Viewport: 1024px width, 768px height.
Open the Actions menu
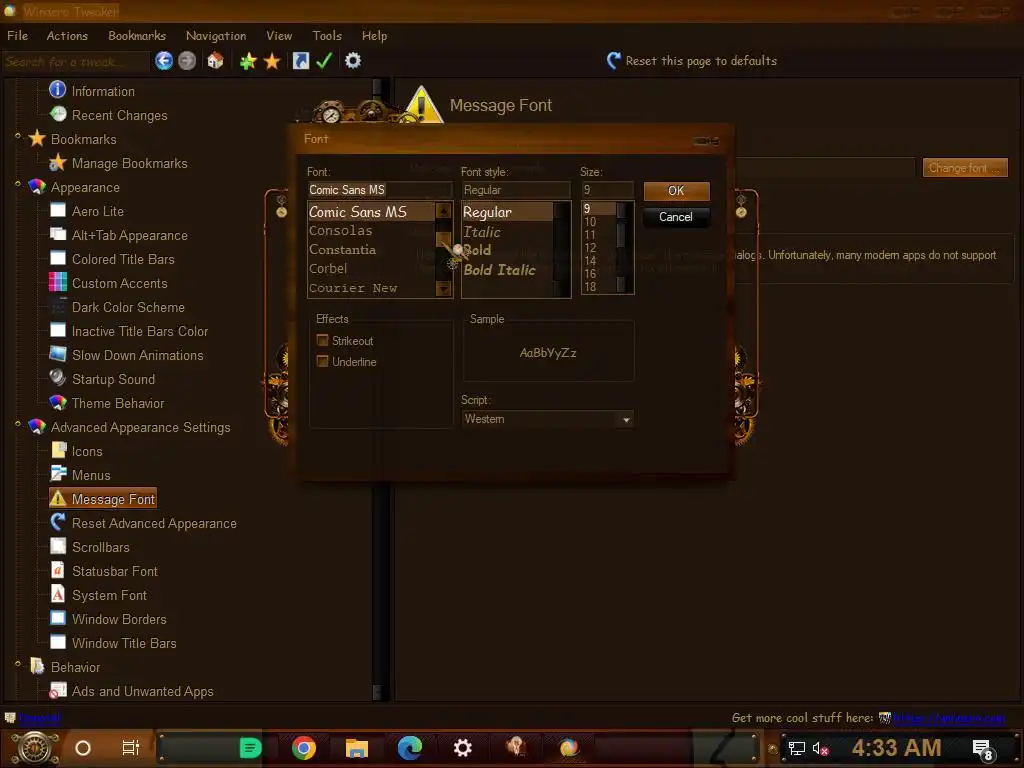67,36
